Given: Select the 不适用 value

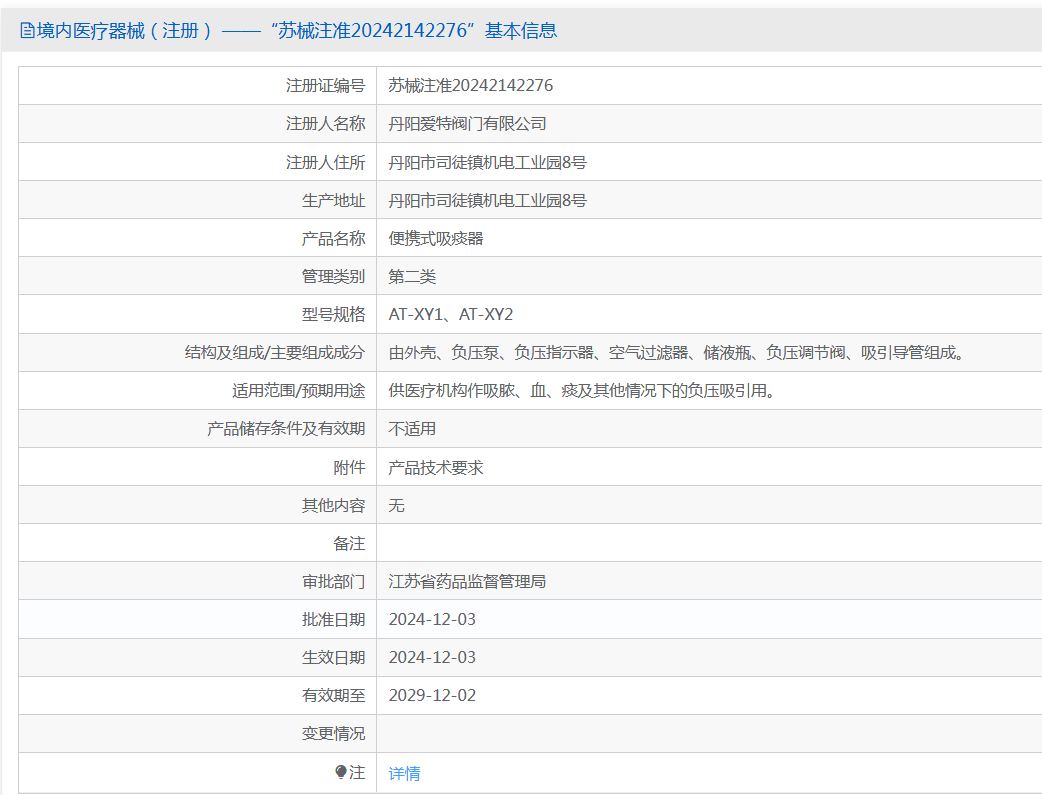Looking at the screenshot, I should [412, 429].
